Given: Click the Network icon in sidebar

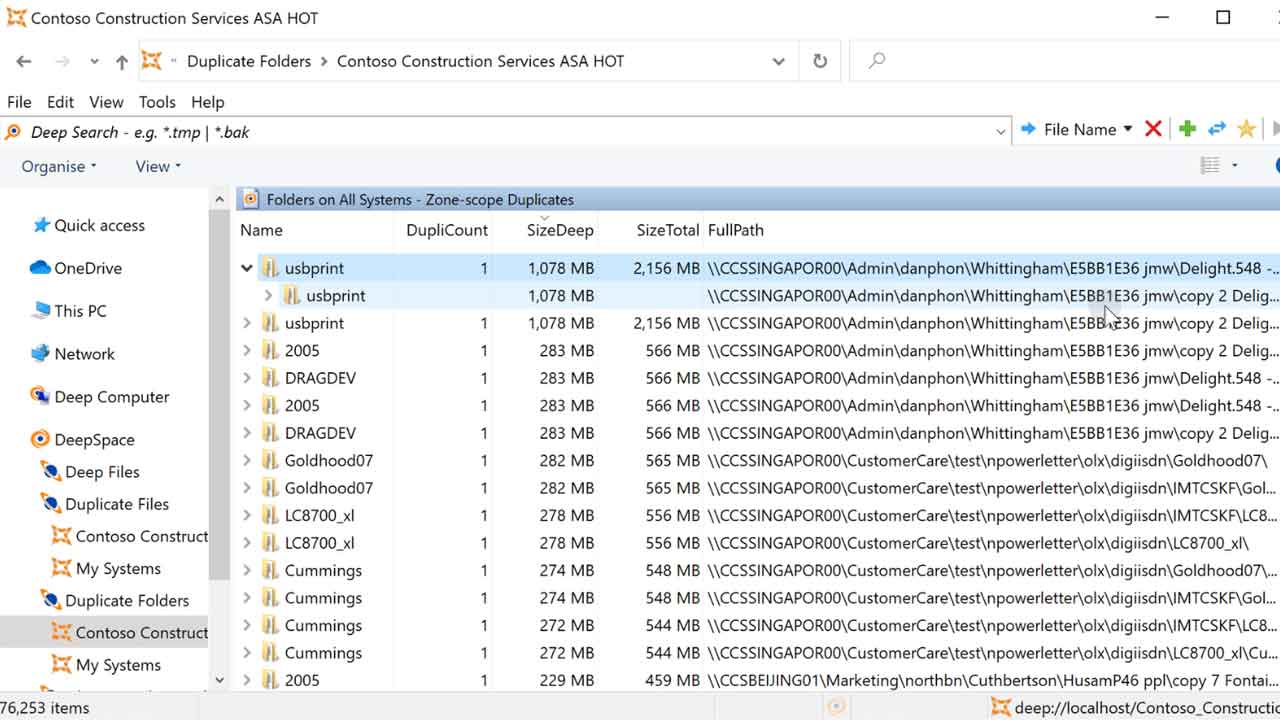Looking at the screenshot, I should pos(40,354).
